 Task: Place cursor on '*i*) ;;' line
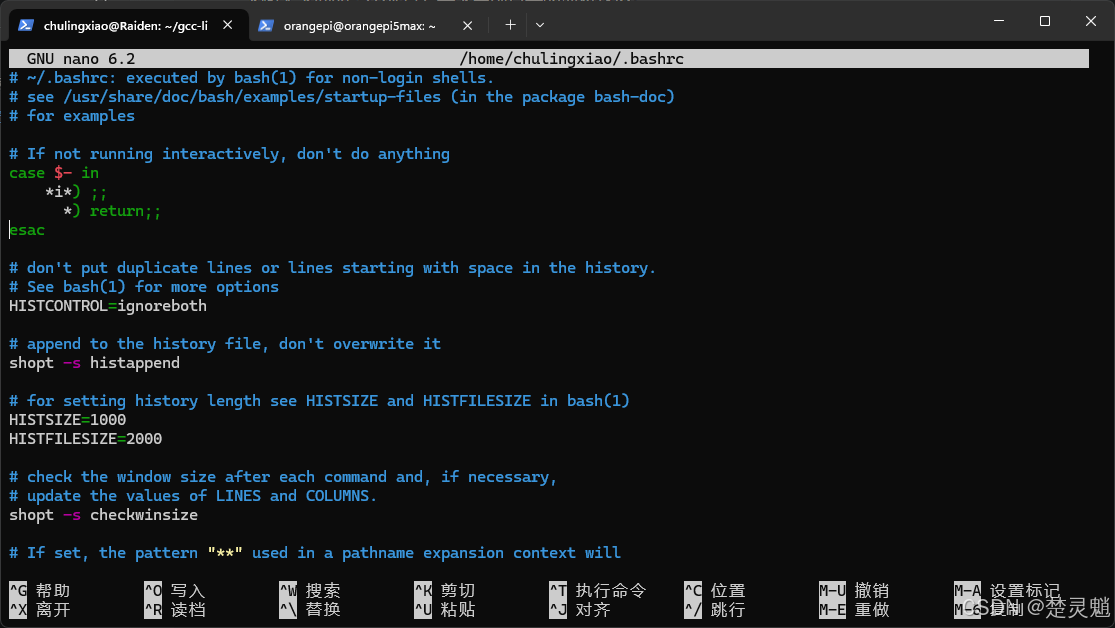[x=76, y=192]
